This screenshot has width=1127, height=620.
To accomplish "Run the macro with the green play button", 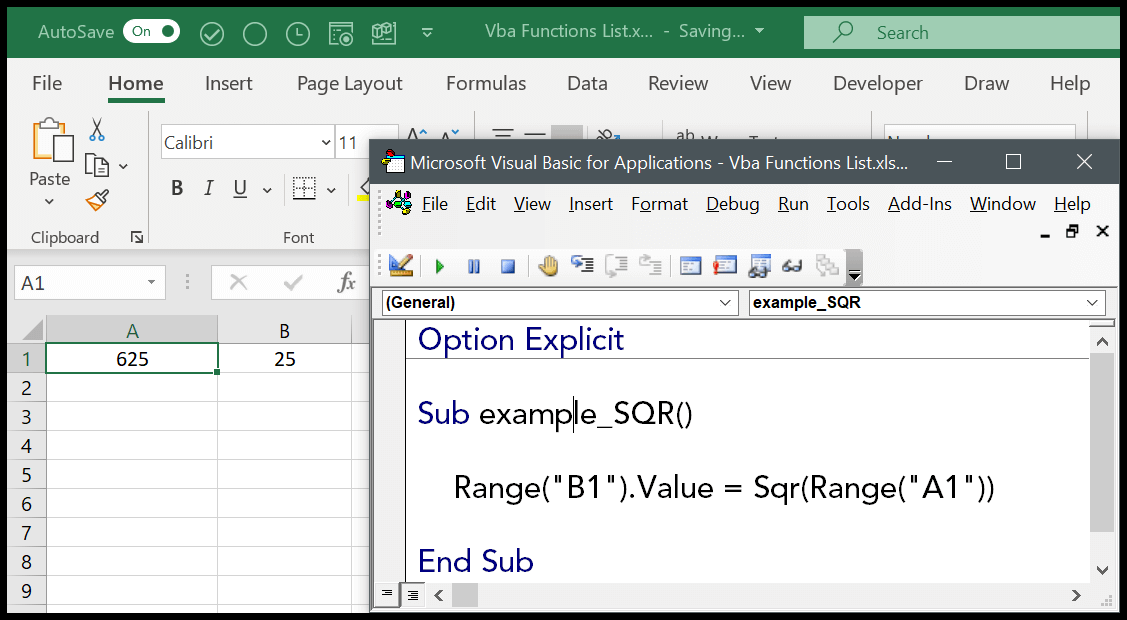I will [440, 266].
